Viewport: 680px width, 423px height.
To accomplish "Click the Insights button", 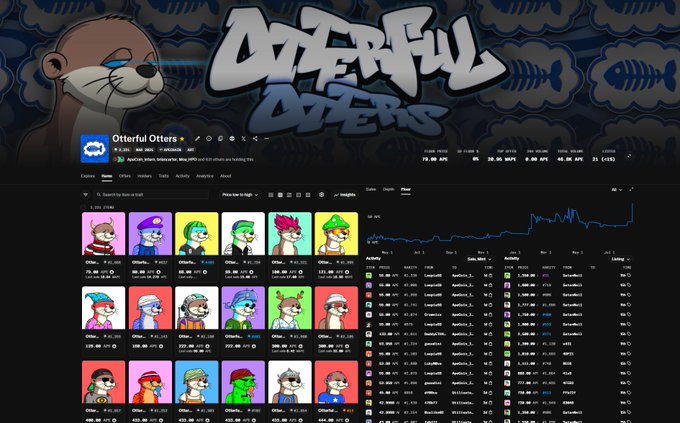I will tap(345, 195).
